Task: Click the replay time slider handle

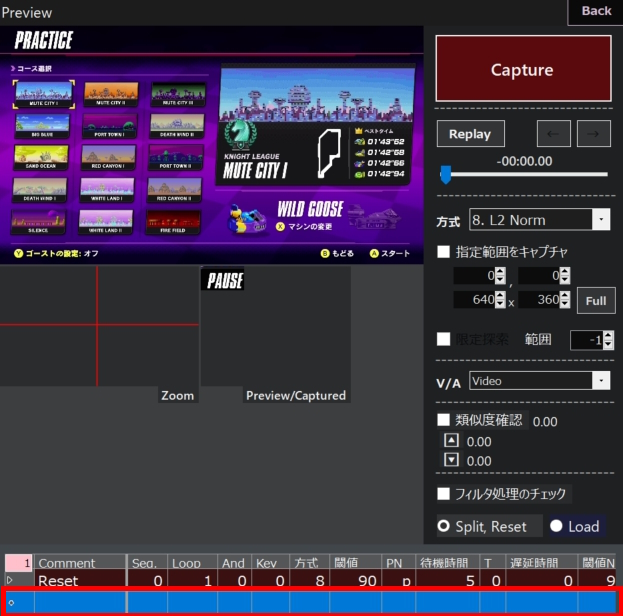Action: tap(446, 175)
